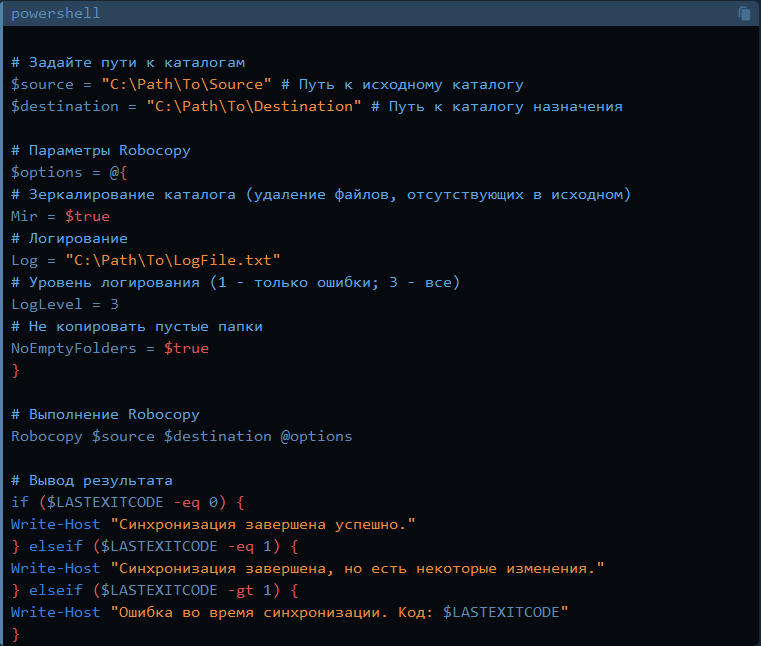Click '@options' in the Robocopy command

tap(316, 436)
